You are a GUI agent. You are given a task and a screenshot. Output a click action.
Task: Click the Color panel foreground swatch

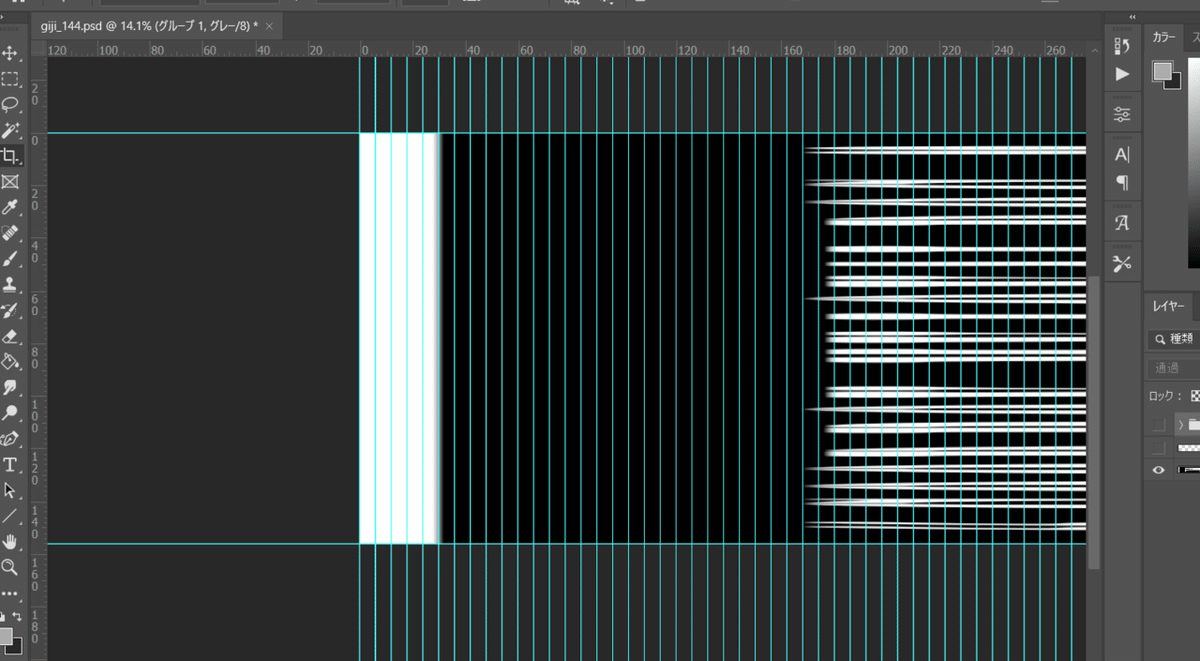(1162, 70)
